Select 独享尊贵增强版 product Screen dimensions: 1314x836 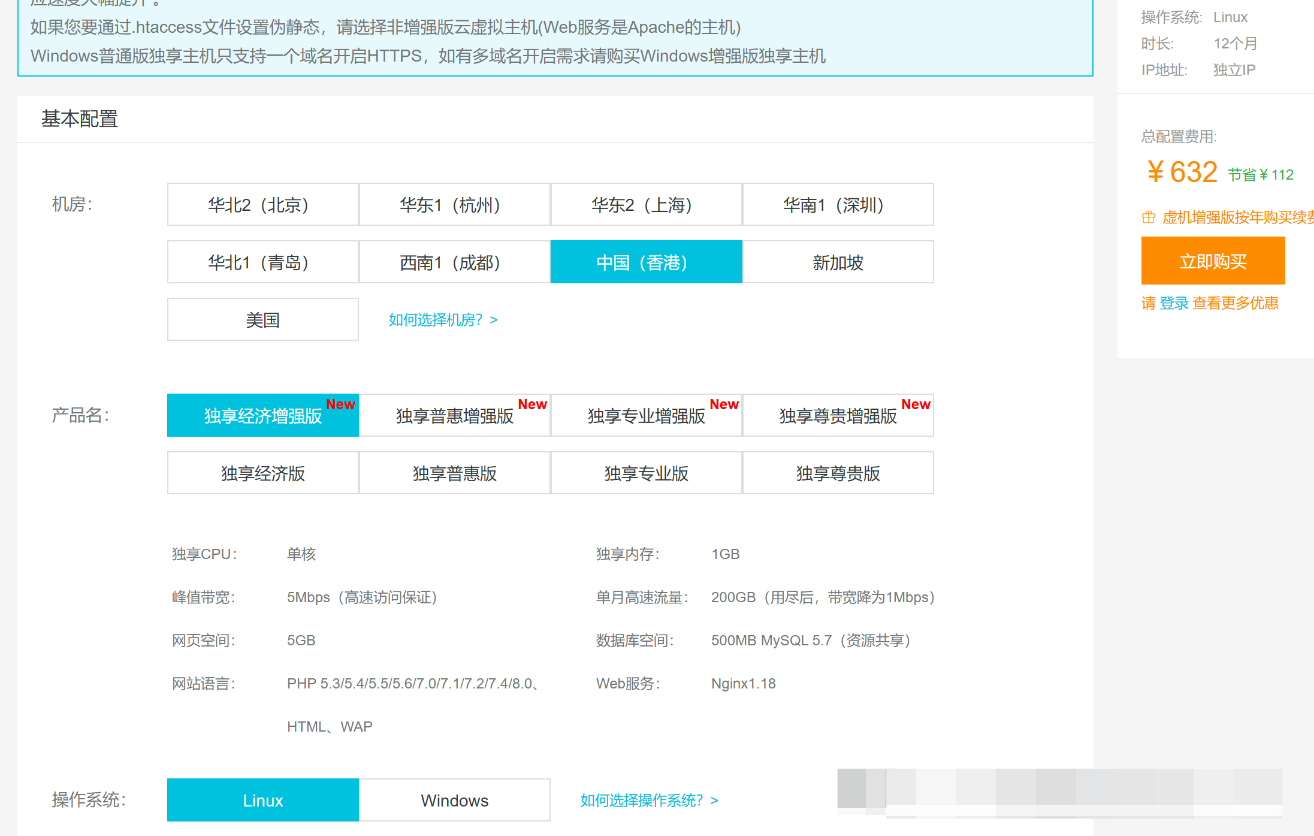(838, 415)
